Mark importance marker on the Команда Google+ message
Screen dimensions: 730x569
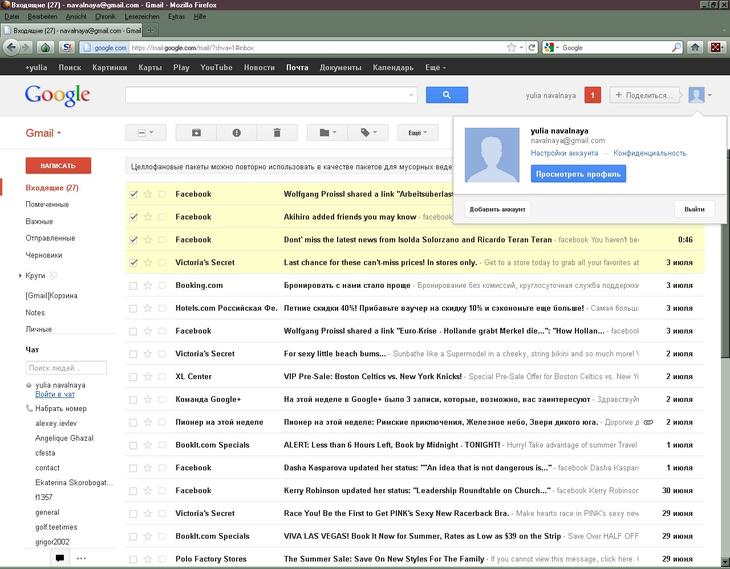click(162, 400)
